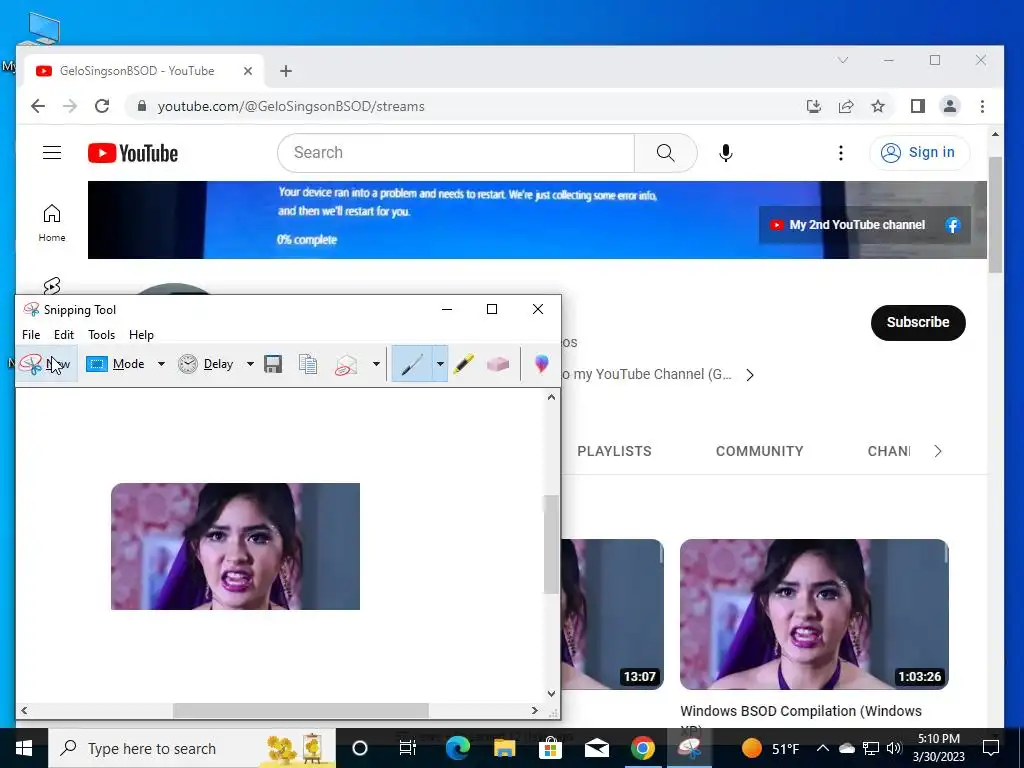Image resolution: width=1024 pixels, height=768 pixels.
Task: Click the YouTube search magnifier button
Action: [665, 153]
